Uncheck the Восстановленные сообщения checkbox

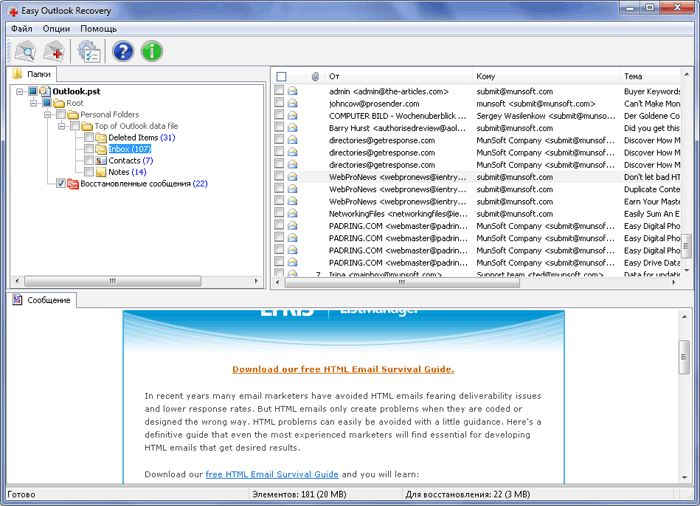(61, 184)
